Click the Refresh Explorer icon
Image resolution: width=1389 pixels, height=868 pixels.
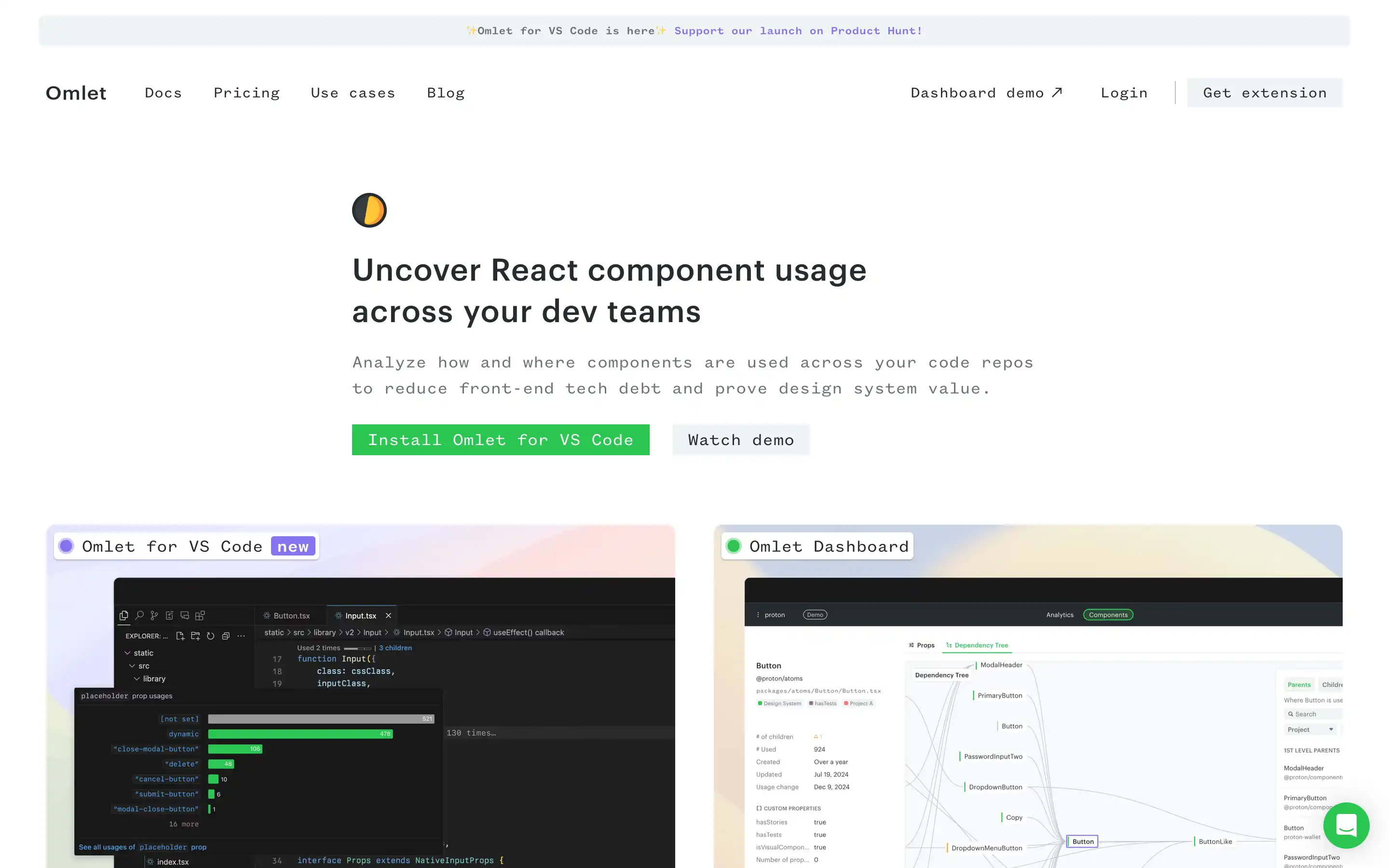(211, 636)
